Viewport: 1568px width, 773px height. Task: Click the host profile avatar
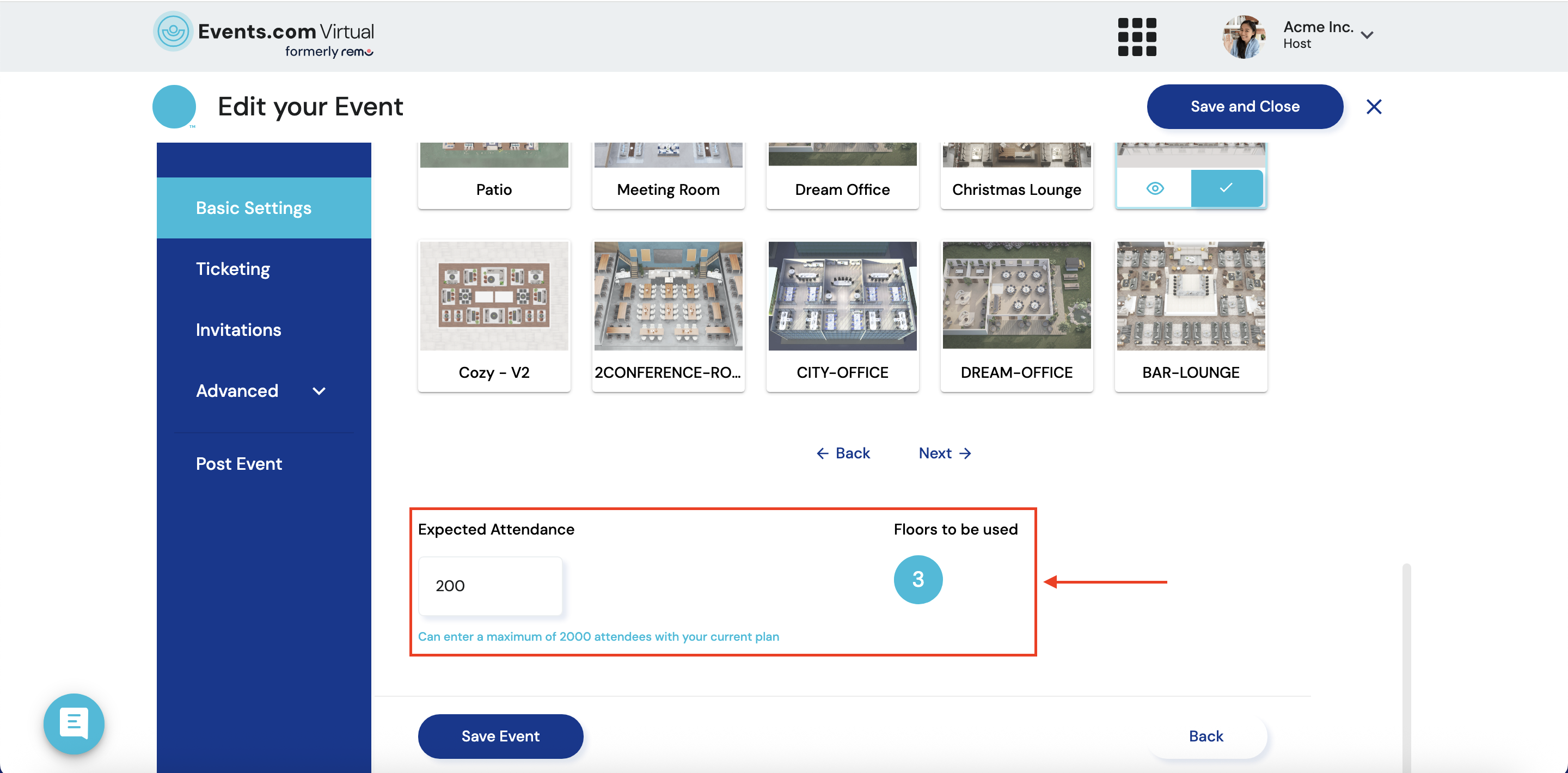(1243, 36)
